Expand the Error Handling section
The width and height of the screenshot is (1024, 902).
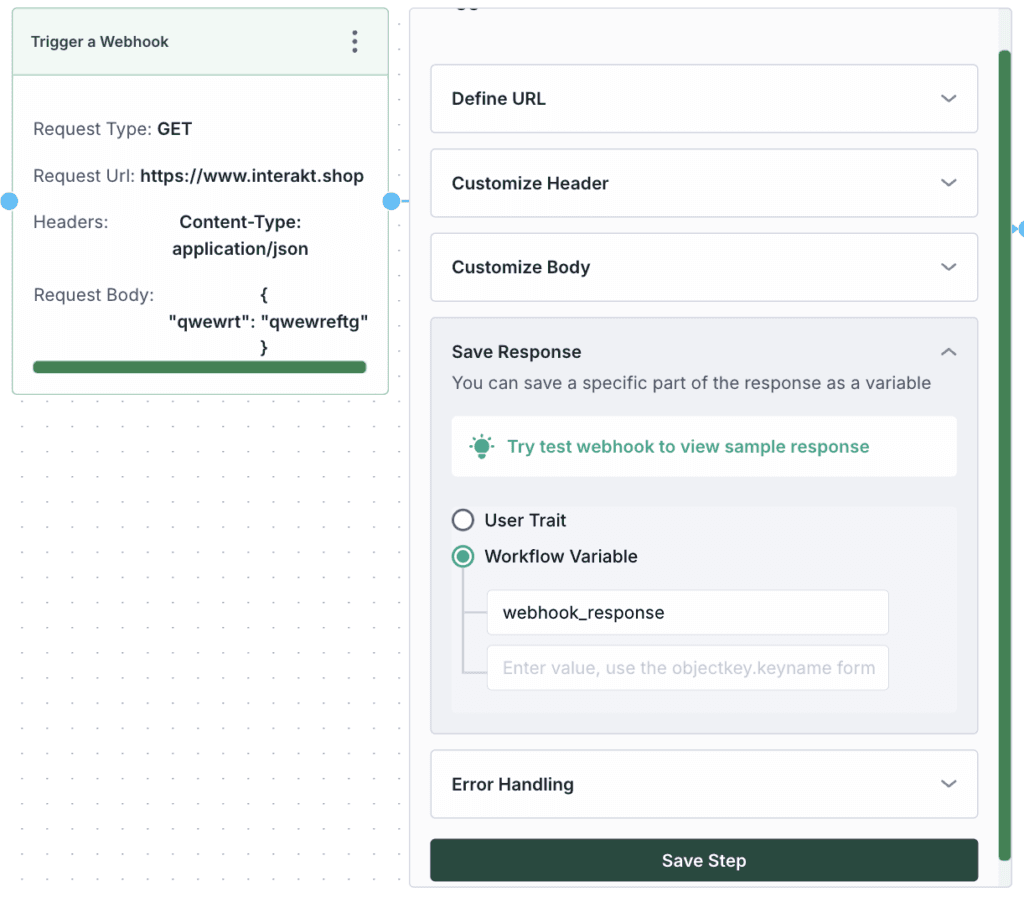[948, 784]
